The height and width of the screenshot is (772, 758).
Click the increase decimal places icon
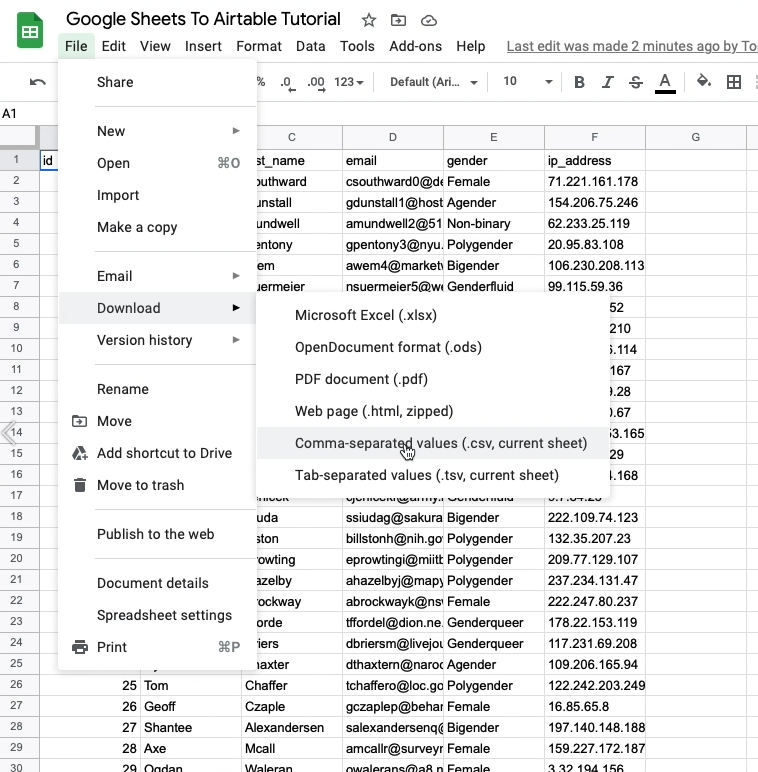pyautogui.click(x=316, y=82)
